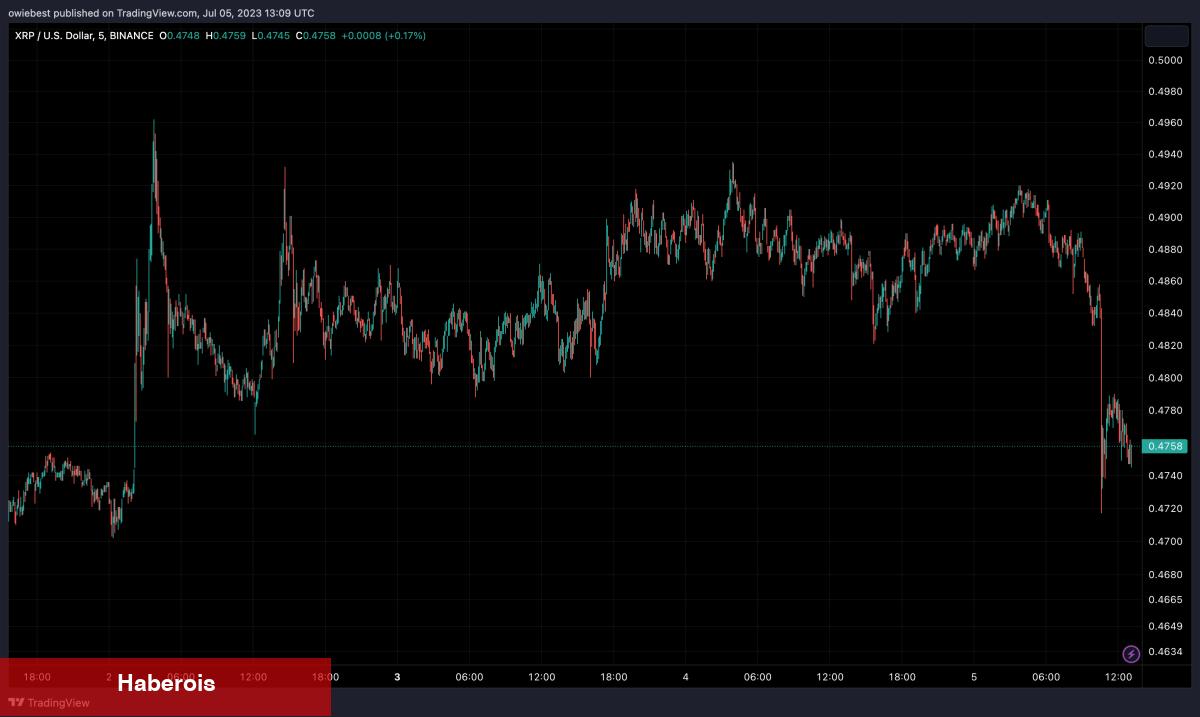Click the 0.4700 price axis label

[x=1165, y=542]
